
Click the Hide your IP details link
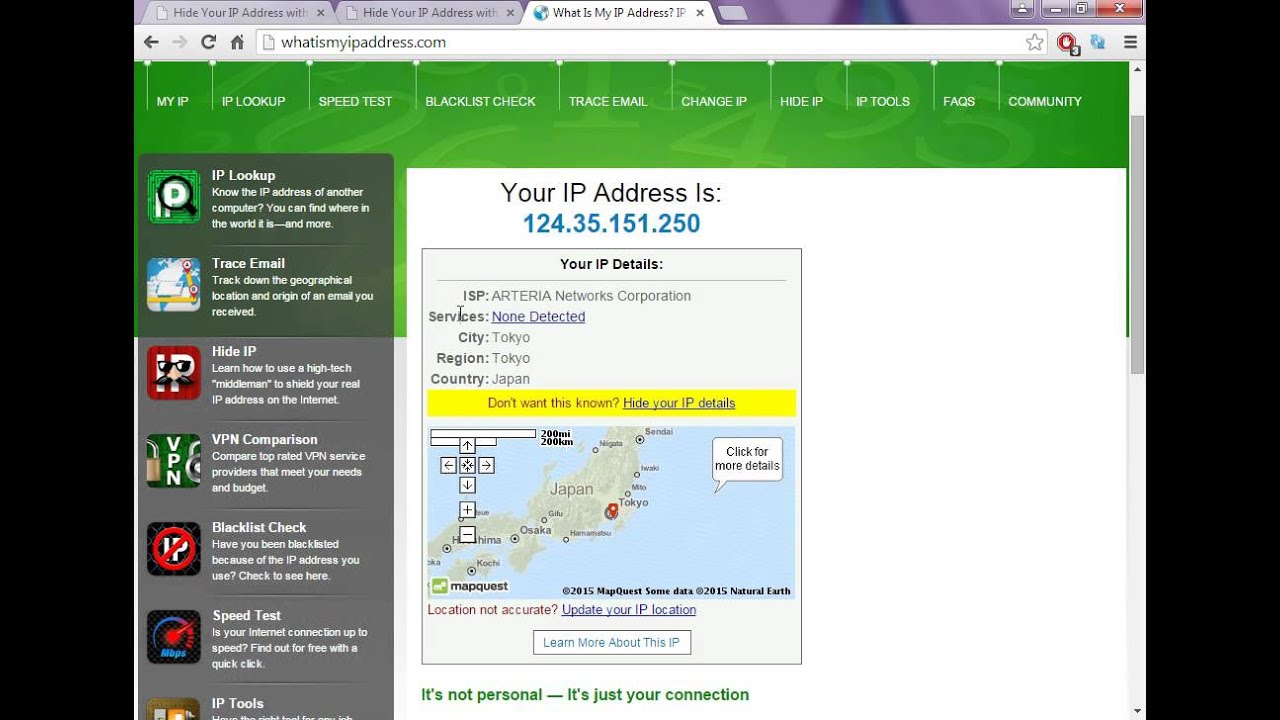(679, 403)
